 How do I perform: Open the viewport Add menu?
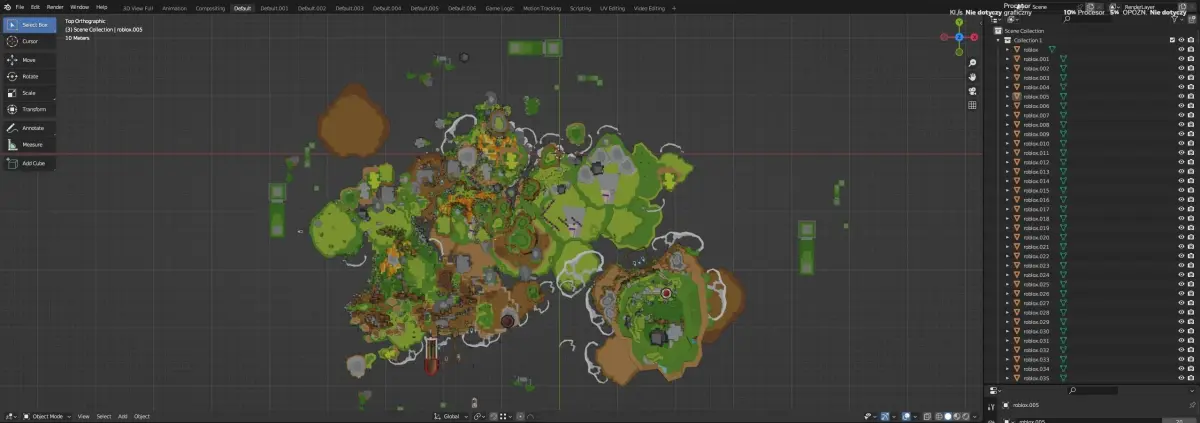pyautogui.click(x=123, y=416)
